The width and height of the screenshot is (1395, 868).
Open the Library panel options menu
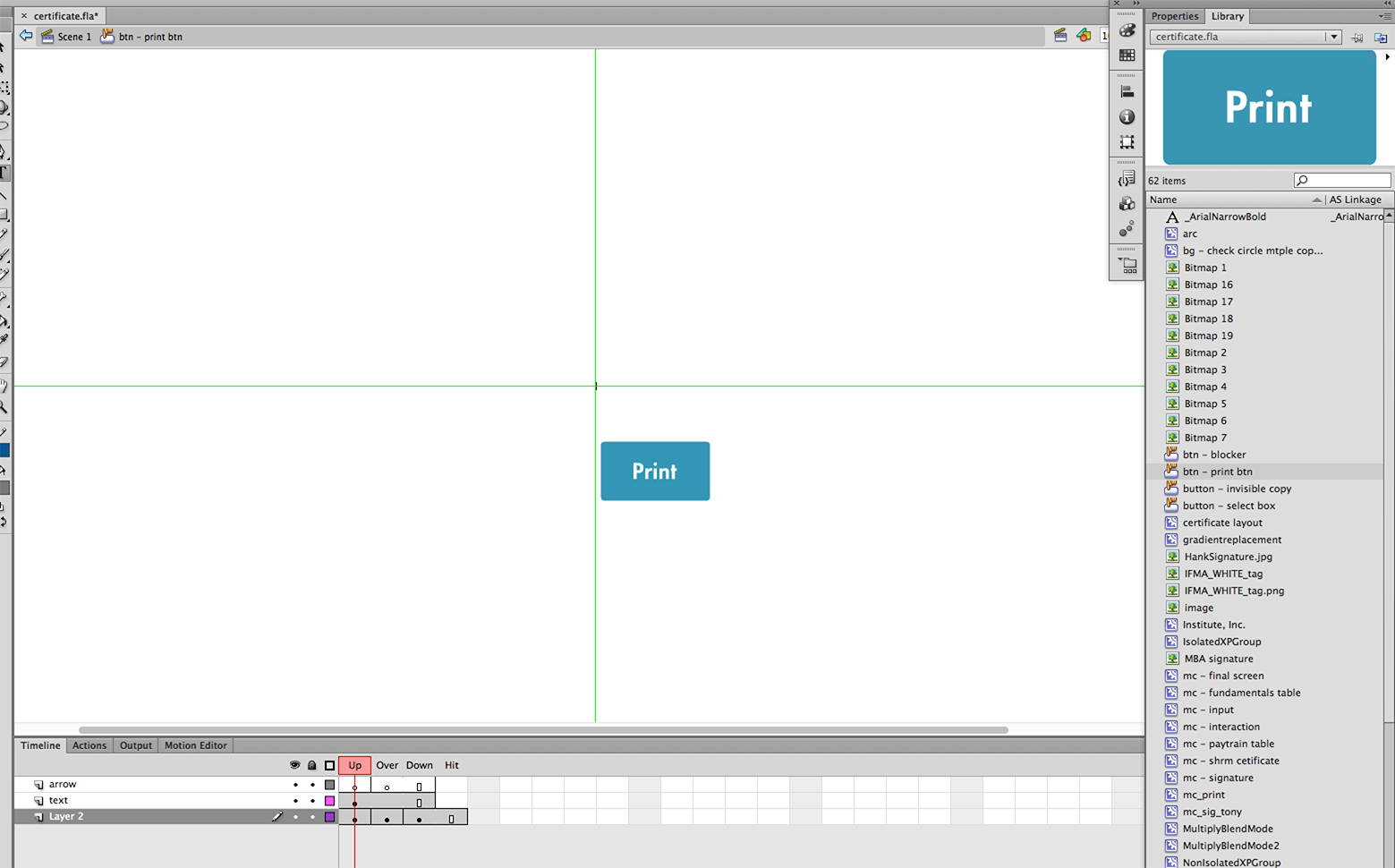1384,16
